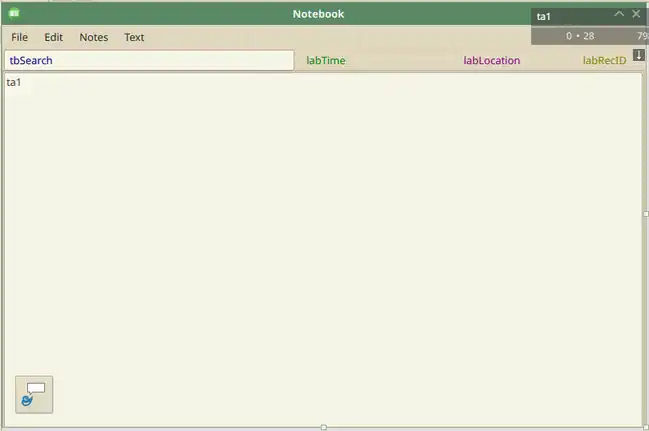This screenshot has height=431, width=649.
Task: Open the Notes menu
Action: (94, 37)
